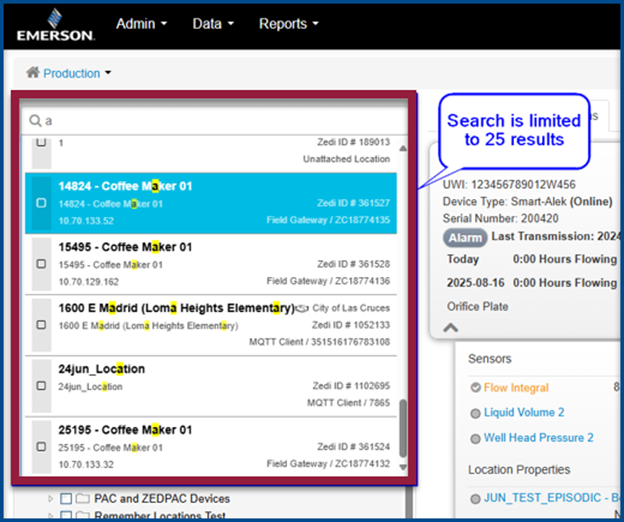Select the 1600 E Madrid (Loma Heights Elementary) result
The height and width of the screenshot is (522, 624).
211,325
